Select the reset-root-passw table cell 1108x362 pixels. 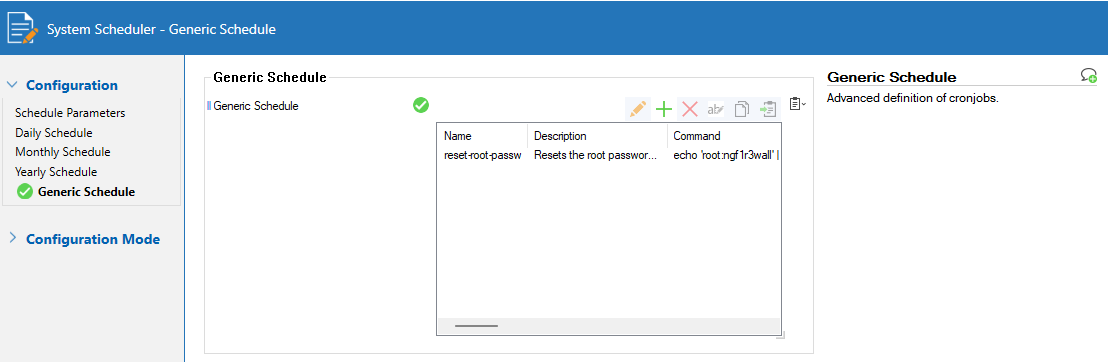(x=483, y=156)
